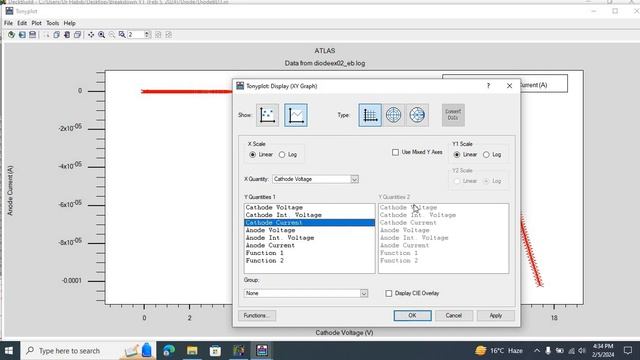The width and height of the screenshot is (640, 360).
Task: Click the print icon in Tonyplot toolbar
Action: [x=33, y=35]
